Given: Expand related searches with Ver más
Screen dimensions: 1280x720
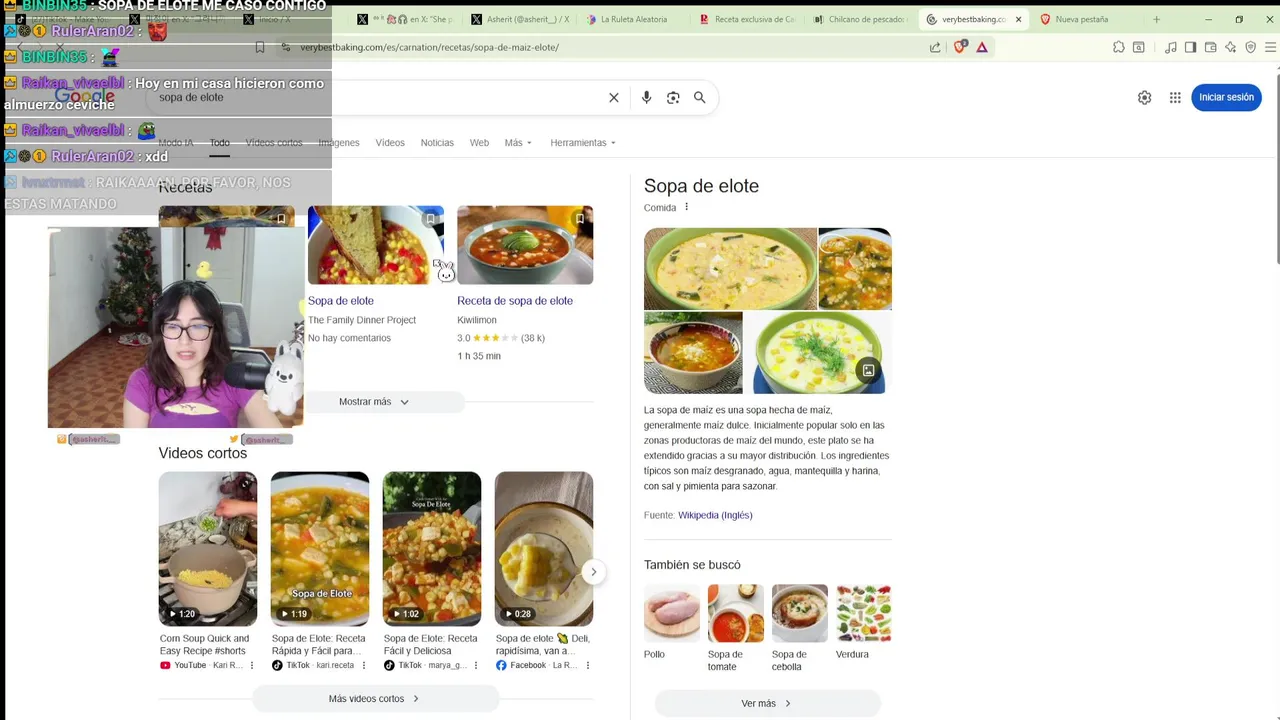Looking at the screenshot, I should tap(767, 704).
